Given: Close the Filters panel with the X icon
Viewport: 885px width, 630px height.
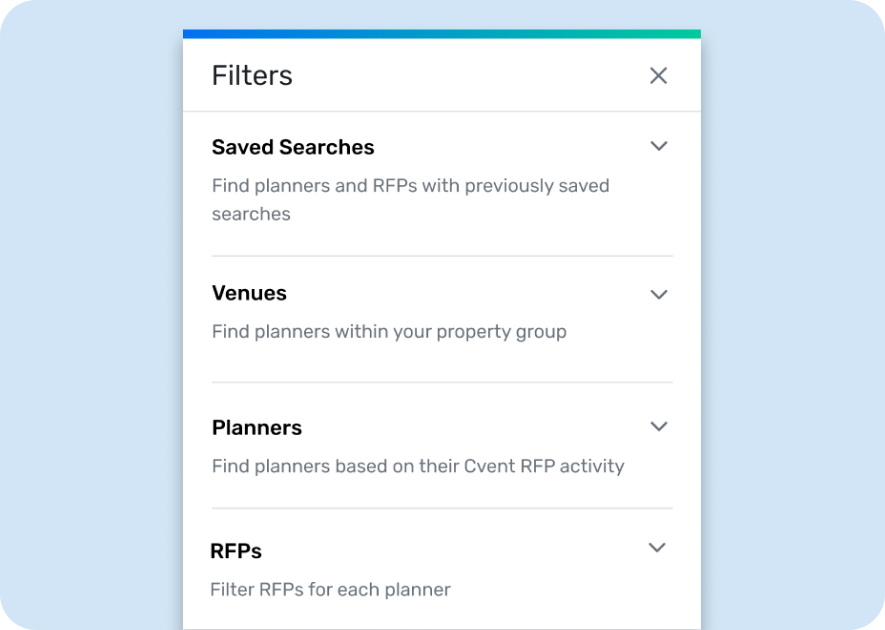Looking at the screenshot, I should 658,76.
